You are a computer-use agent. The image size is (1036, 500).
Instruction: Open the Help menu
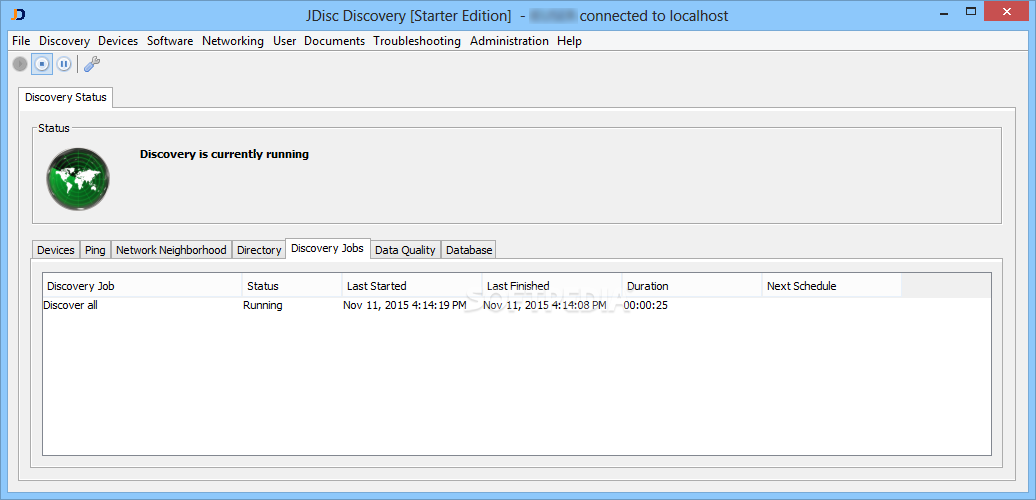569,41
